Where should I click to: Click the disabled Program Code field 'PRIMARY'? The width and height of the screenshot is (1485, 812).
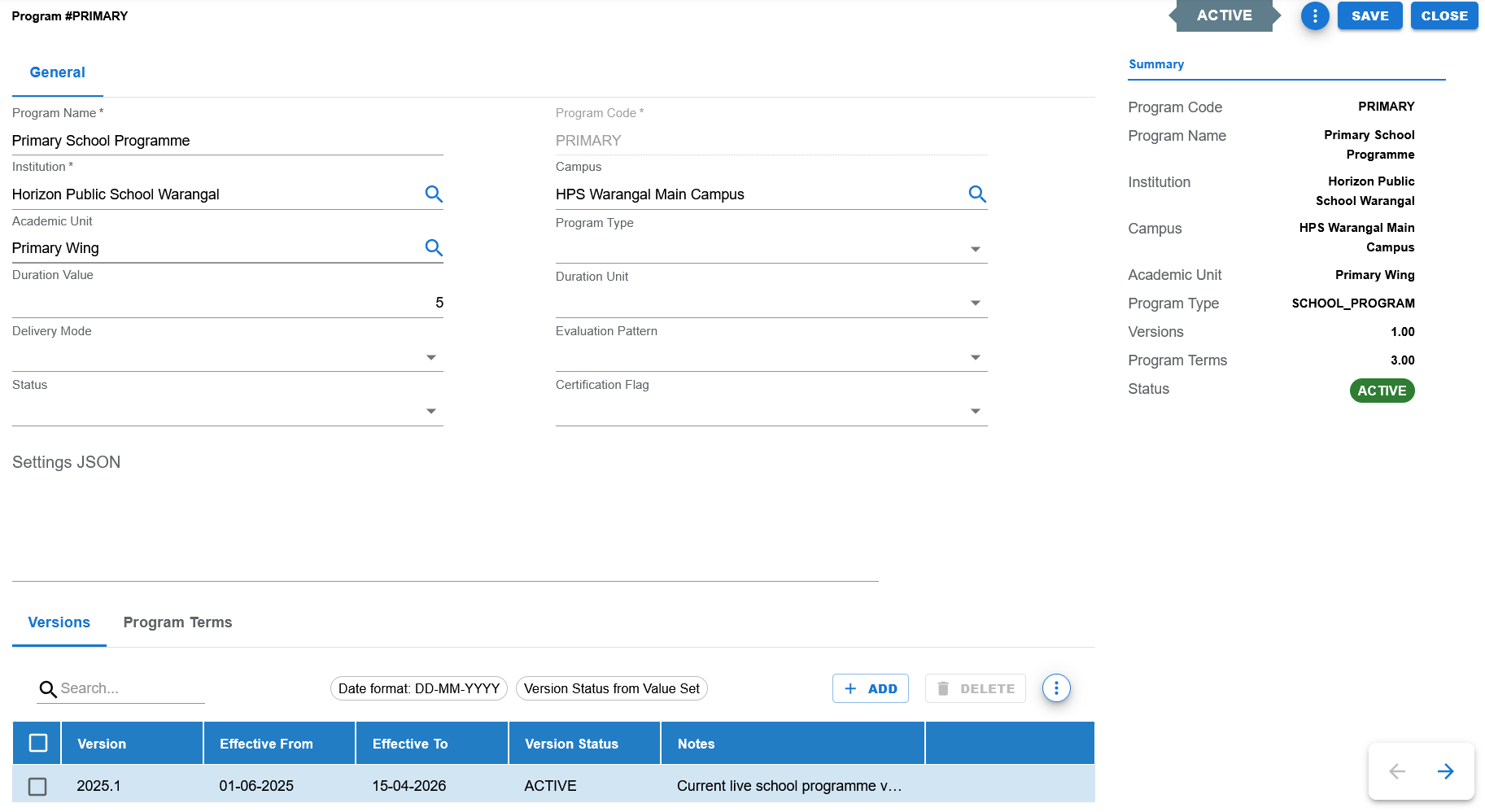[x=771, y=141]
